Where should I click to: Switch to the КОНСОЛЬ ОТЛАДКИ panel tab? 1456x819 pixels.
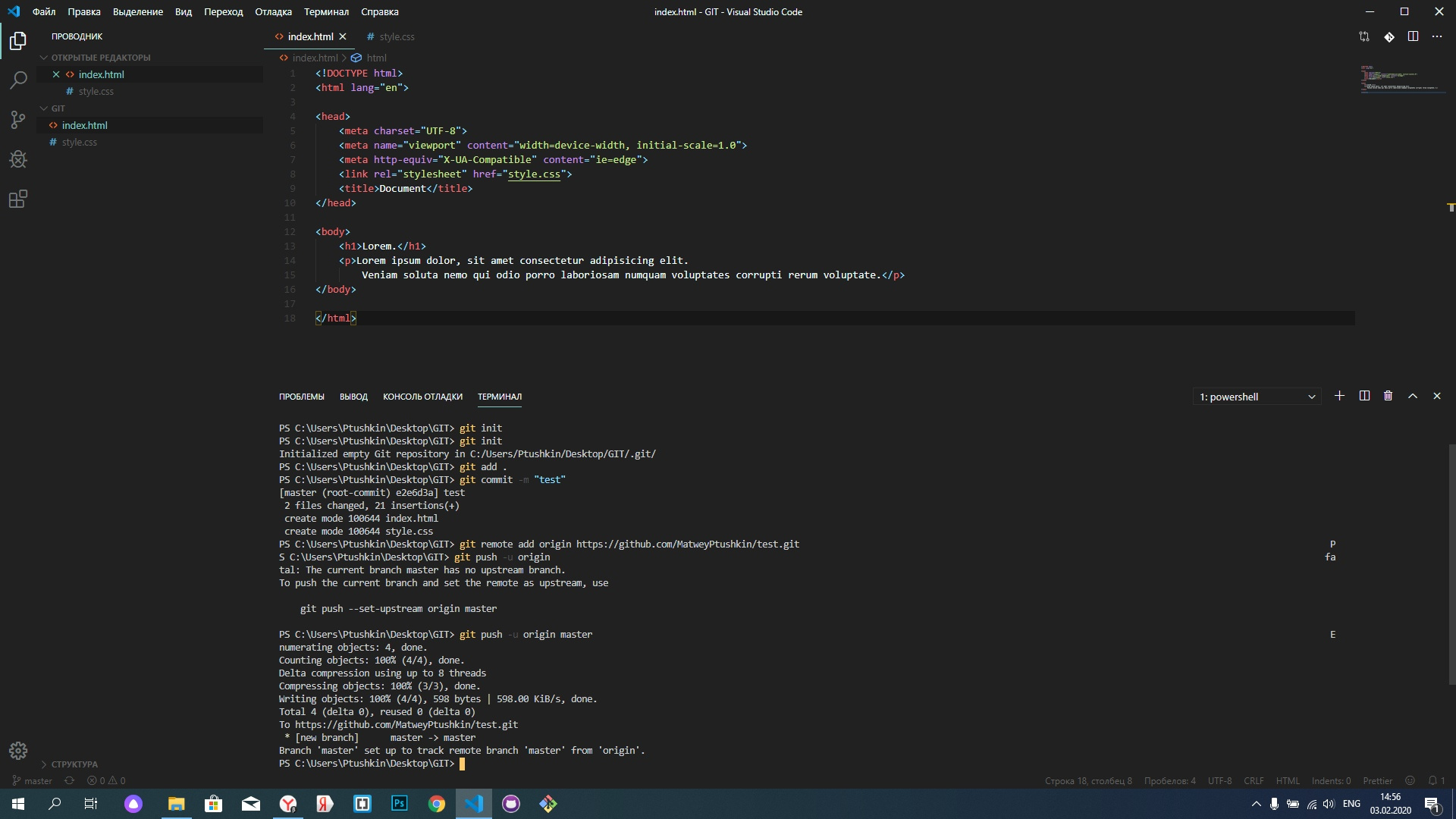coord(422,397)
